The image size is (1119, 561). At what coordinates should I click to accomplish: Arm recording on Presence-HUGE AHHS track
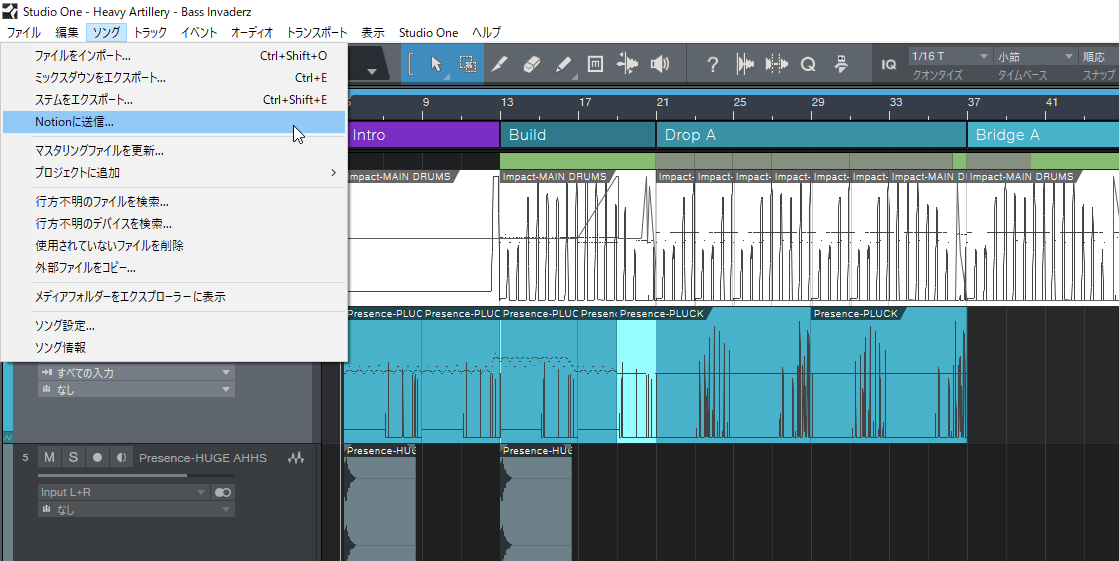pyautogui.click(x=97, y=458)
